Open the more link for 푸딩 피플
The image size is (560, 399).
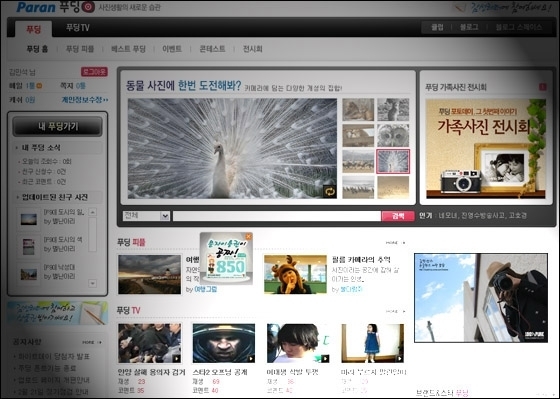pyautogui.click(x=395, y=243)
